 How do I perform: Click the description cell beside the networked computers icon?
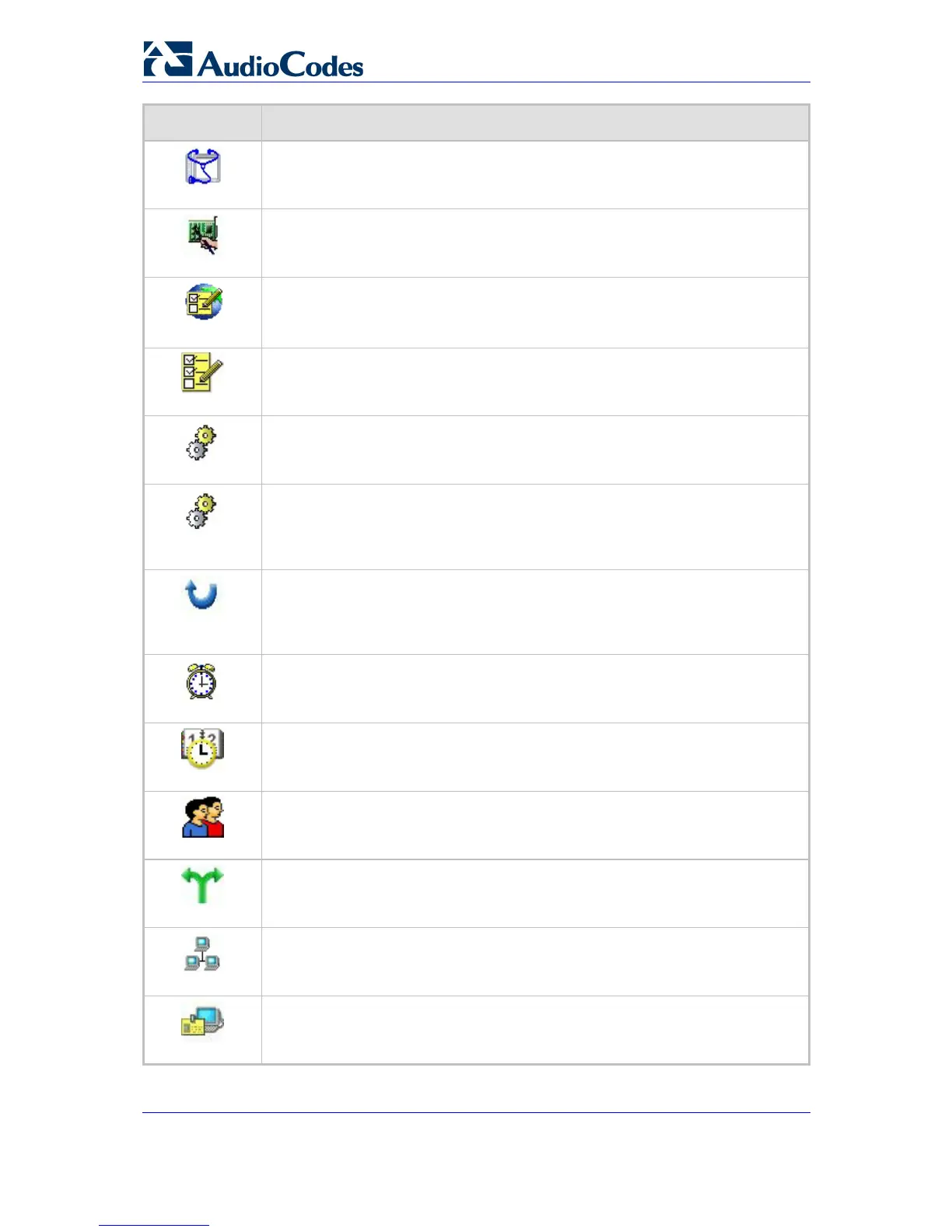tap(535, 962)
